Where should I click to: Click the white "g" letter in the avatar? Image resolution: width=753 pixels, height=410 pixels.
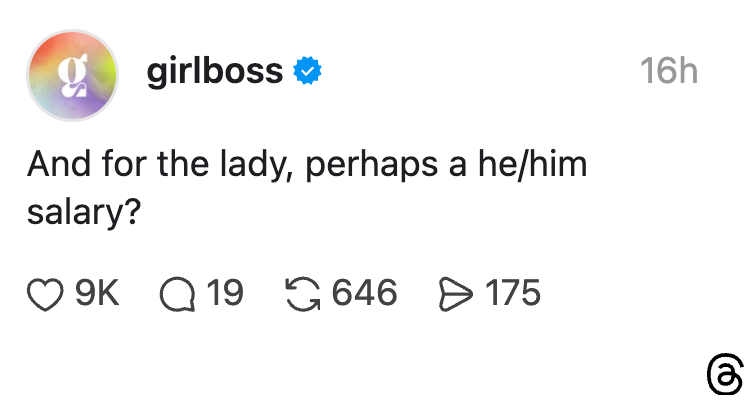pyautogui.click(x=72, y=75)
